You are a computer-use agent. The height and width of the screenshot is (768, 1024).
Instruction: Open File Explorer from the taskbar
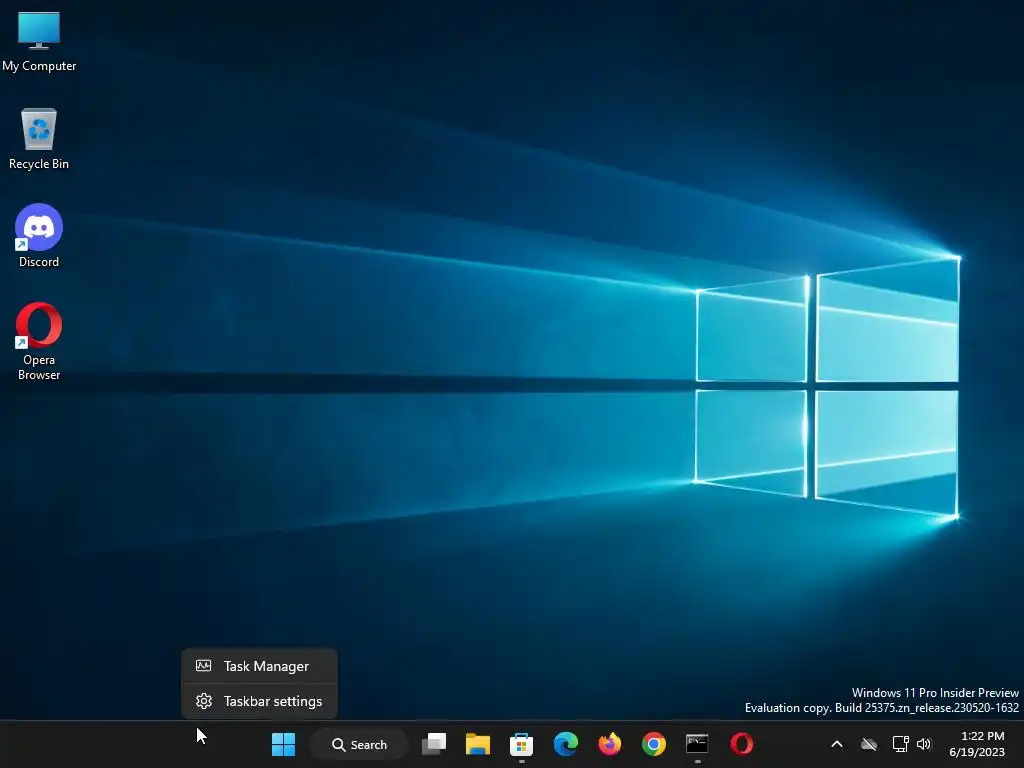[x=478, y=744]
